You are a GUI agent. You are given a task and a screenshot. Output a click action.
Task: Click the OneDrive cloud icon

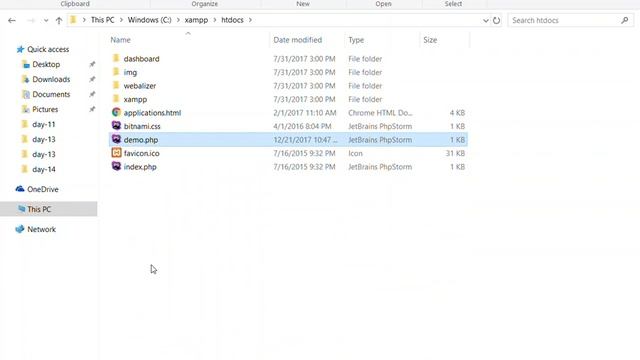[20, 189]
